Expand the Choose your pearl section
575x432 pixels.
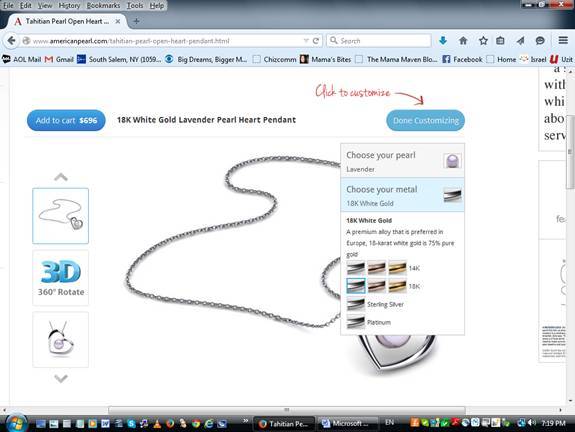403,161
